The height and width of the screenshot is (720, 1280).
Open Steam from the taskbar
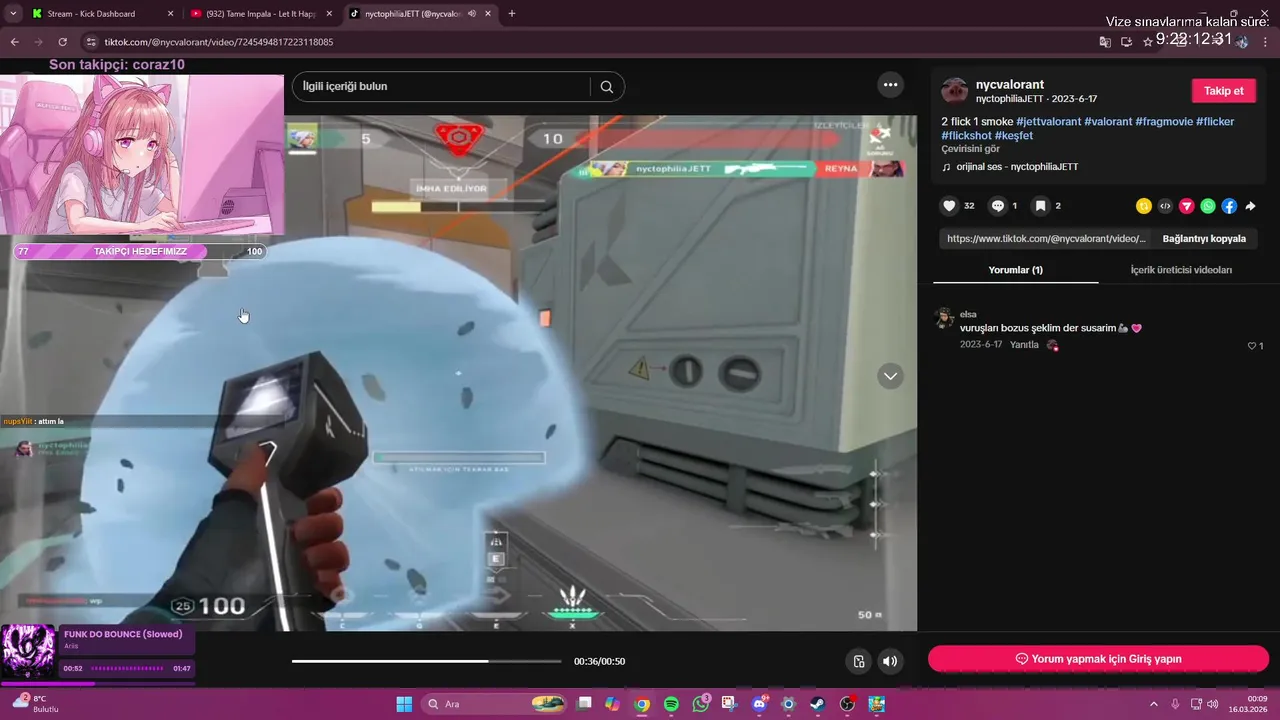pyautogui.click(x=817, y=704)
